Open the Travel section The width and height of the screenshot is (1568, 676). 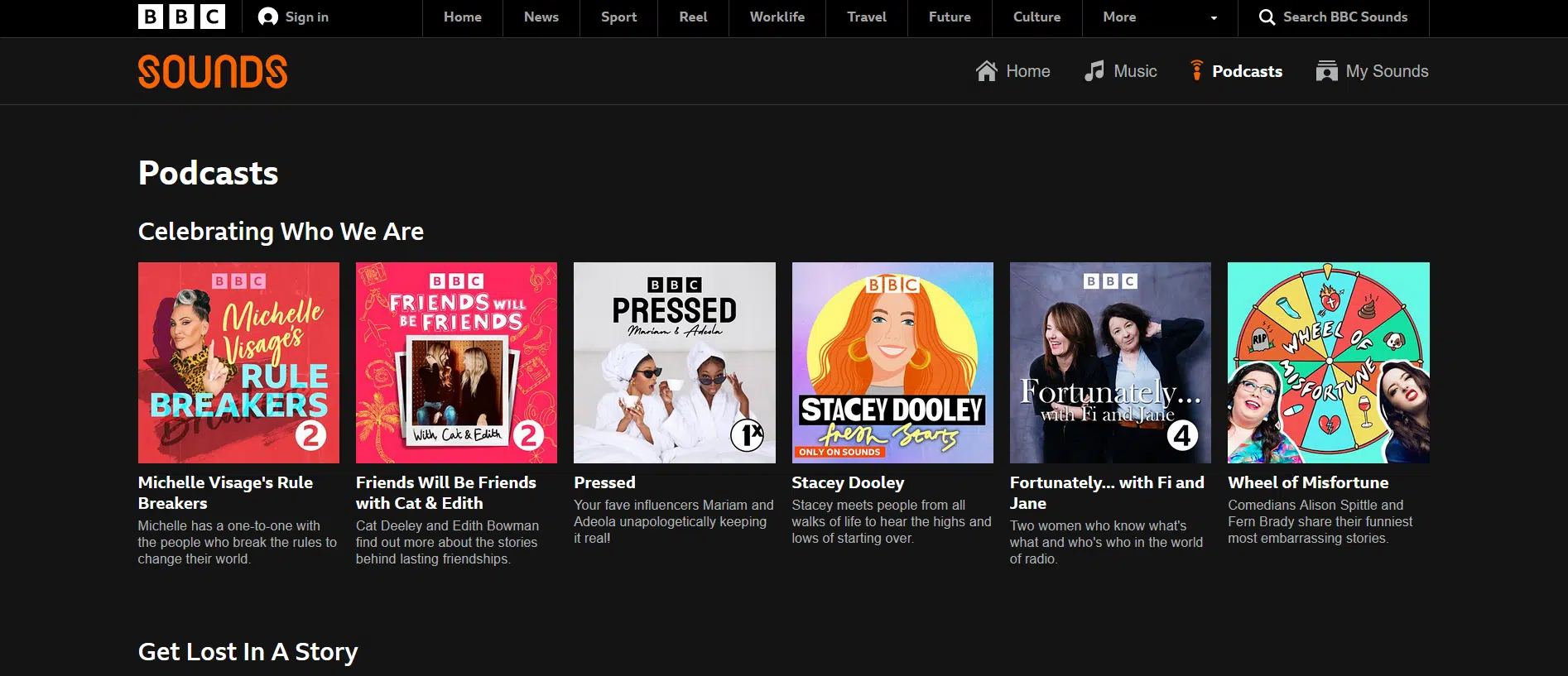click(866, 17)
